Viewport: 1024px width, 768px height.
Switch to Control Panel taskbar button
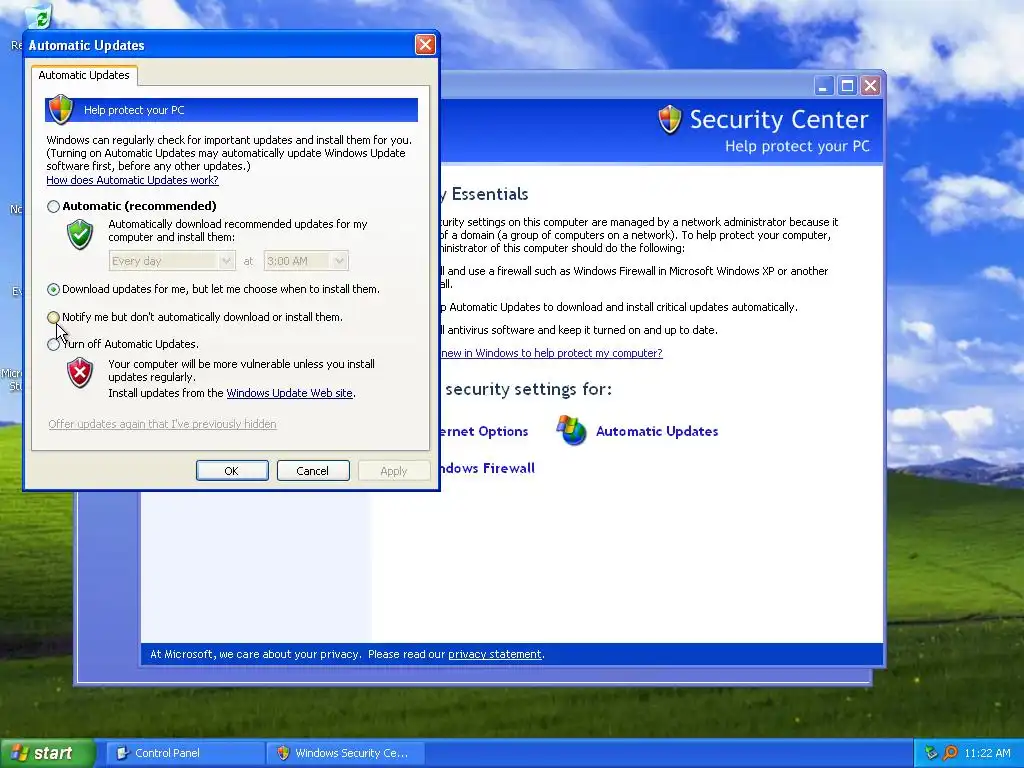click(x=185, y=753)
